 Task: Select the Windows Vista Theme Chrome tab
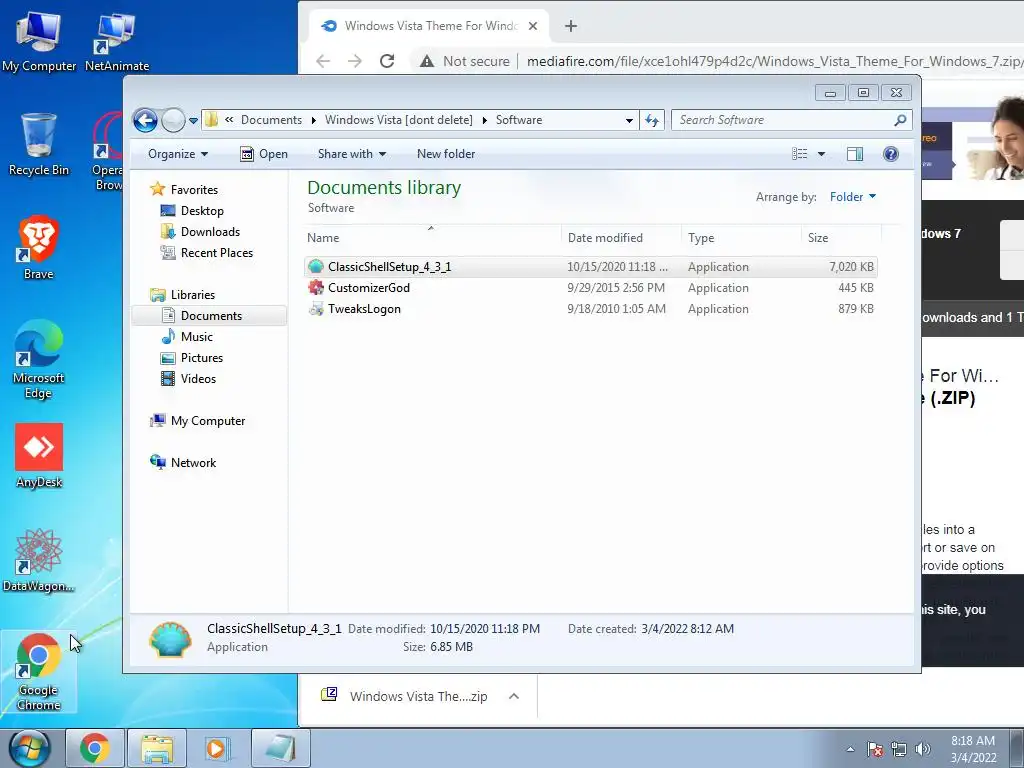(x=430, y=26)
